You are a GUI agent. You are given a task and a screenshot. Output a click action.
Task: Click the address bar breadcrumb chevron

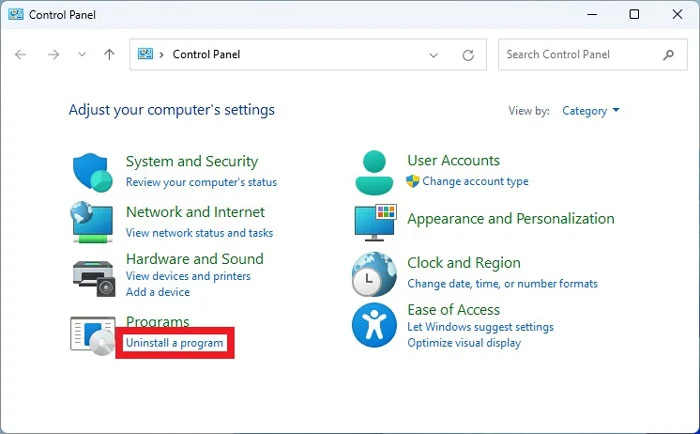(162, 54)
